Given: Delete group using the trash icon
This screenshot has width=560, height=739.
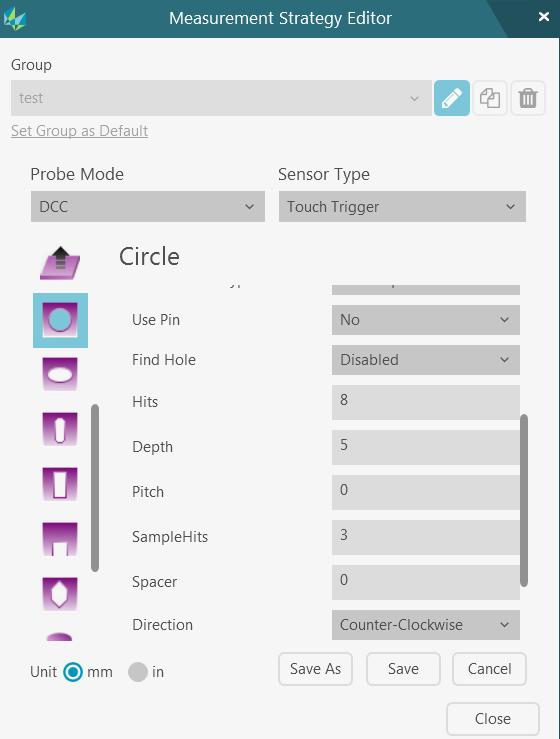Looking at the screenshot, I should [528, 98].
